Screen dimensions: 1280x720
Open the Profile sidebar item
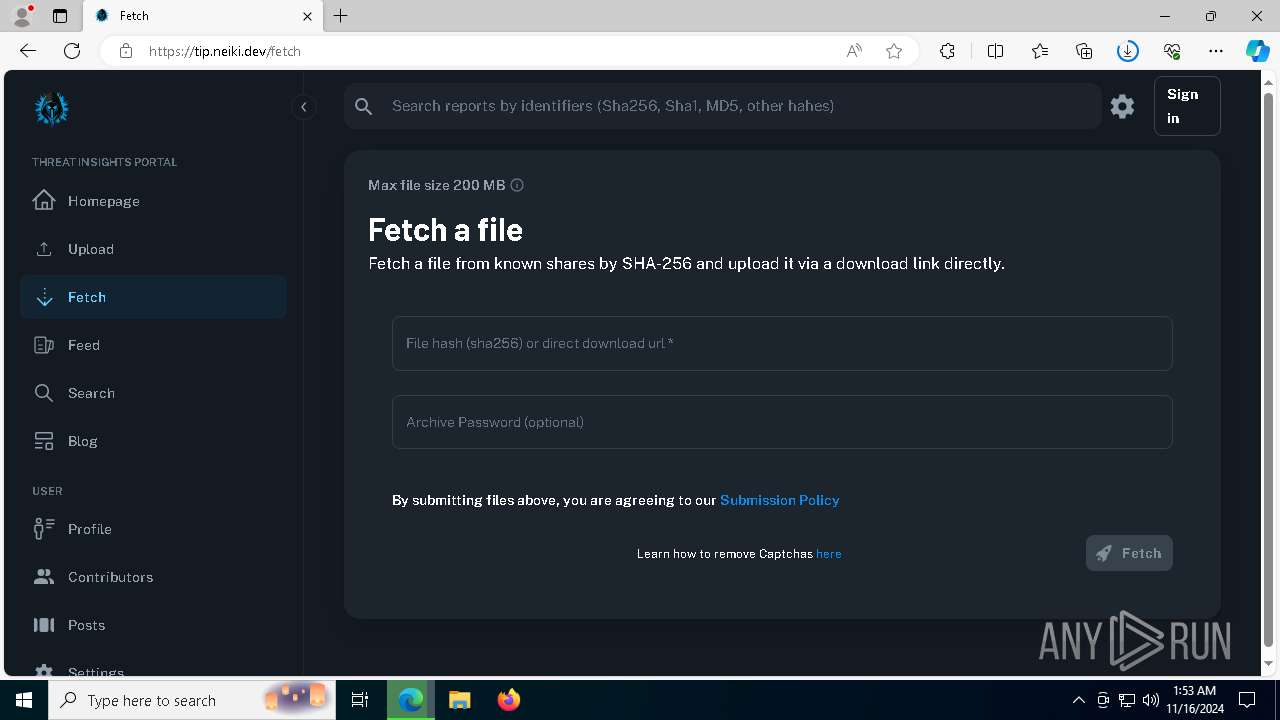[153, 529]
